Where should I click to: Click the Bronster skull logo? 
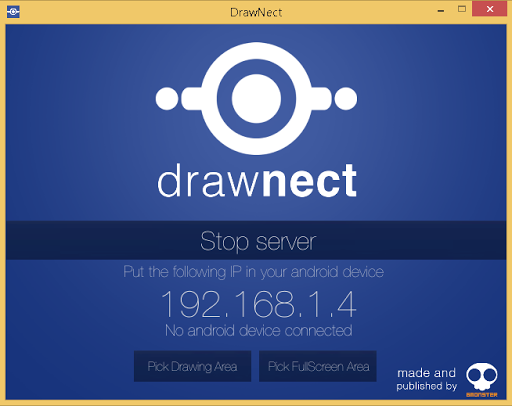(x=482, y=377)
